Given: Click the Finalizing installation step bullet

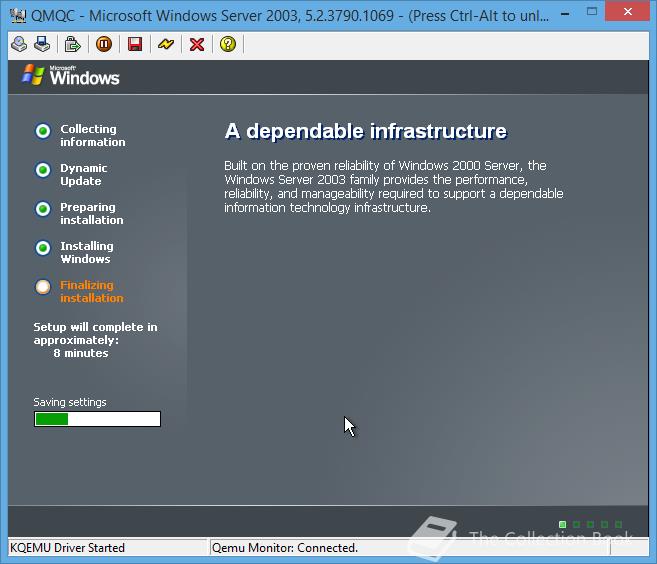Looking at the screenshot, I should click(x=43, y=287).
